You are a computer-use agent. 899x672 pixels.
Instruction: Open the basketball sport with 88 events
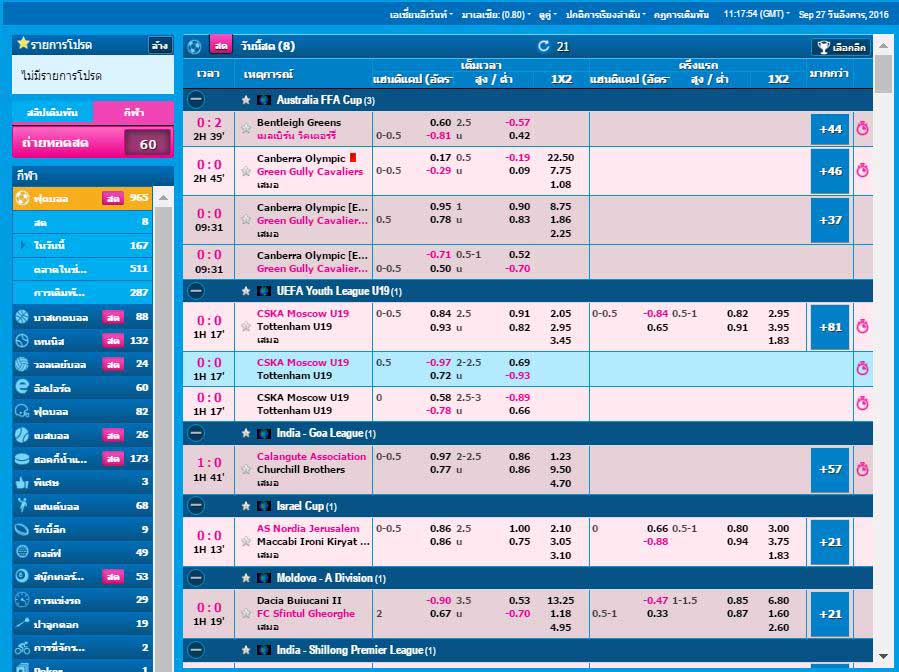(x=83, y=317)
